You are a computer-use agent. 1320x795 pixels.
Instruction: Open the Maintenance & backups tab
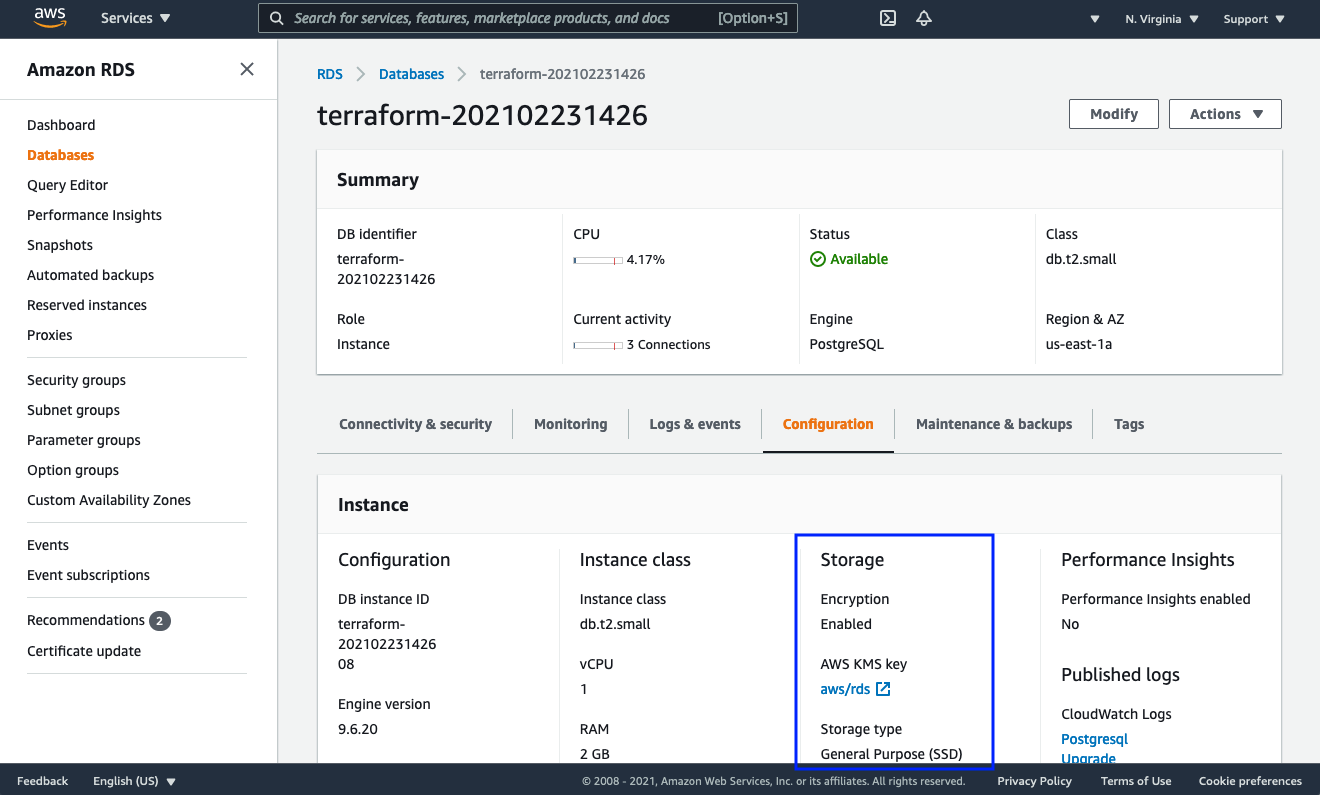tap(994, 424)
